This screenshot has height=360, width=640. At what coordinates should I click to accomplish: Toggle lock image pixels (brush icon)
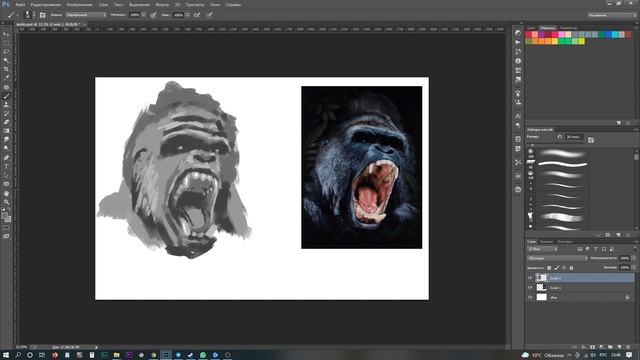(557, 268)
